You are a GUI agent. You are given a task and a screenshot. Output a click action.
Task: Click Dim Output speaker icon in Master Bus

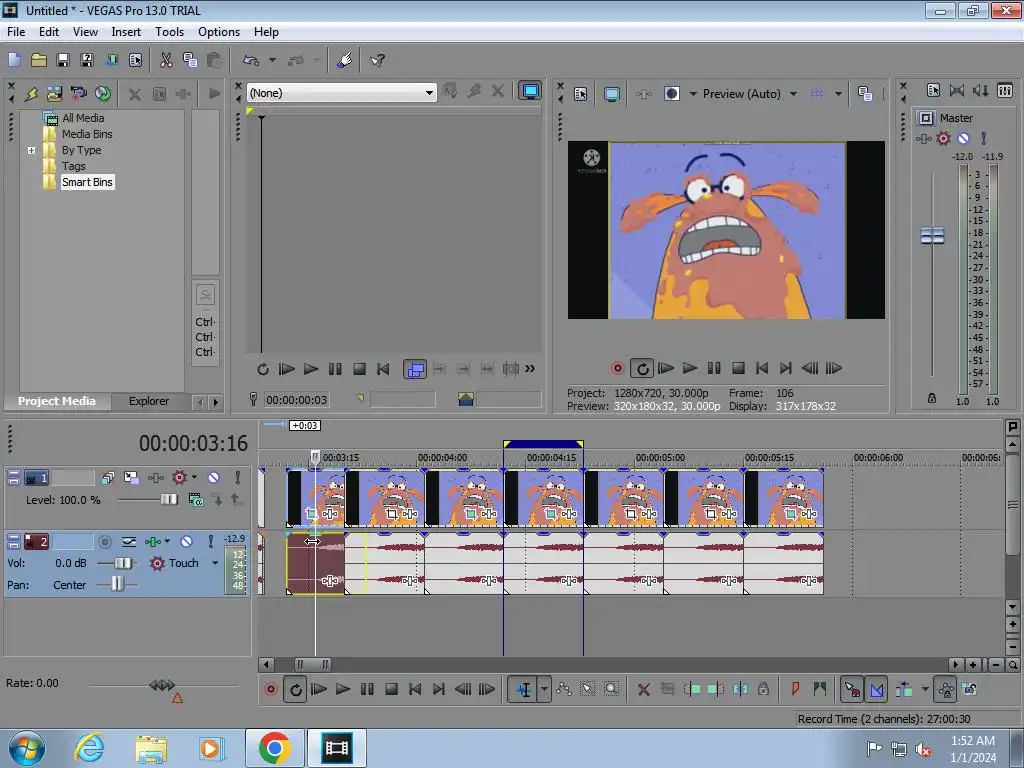[980, 90]
